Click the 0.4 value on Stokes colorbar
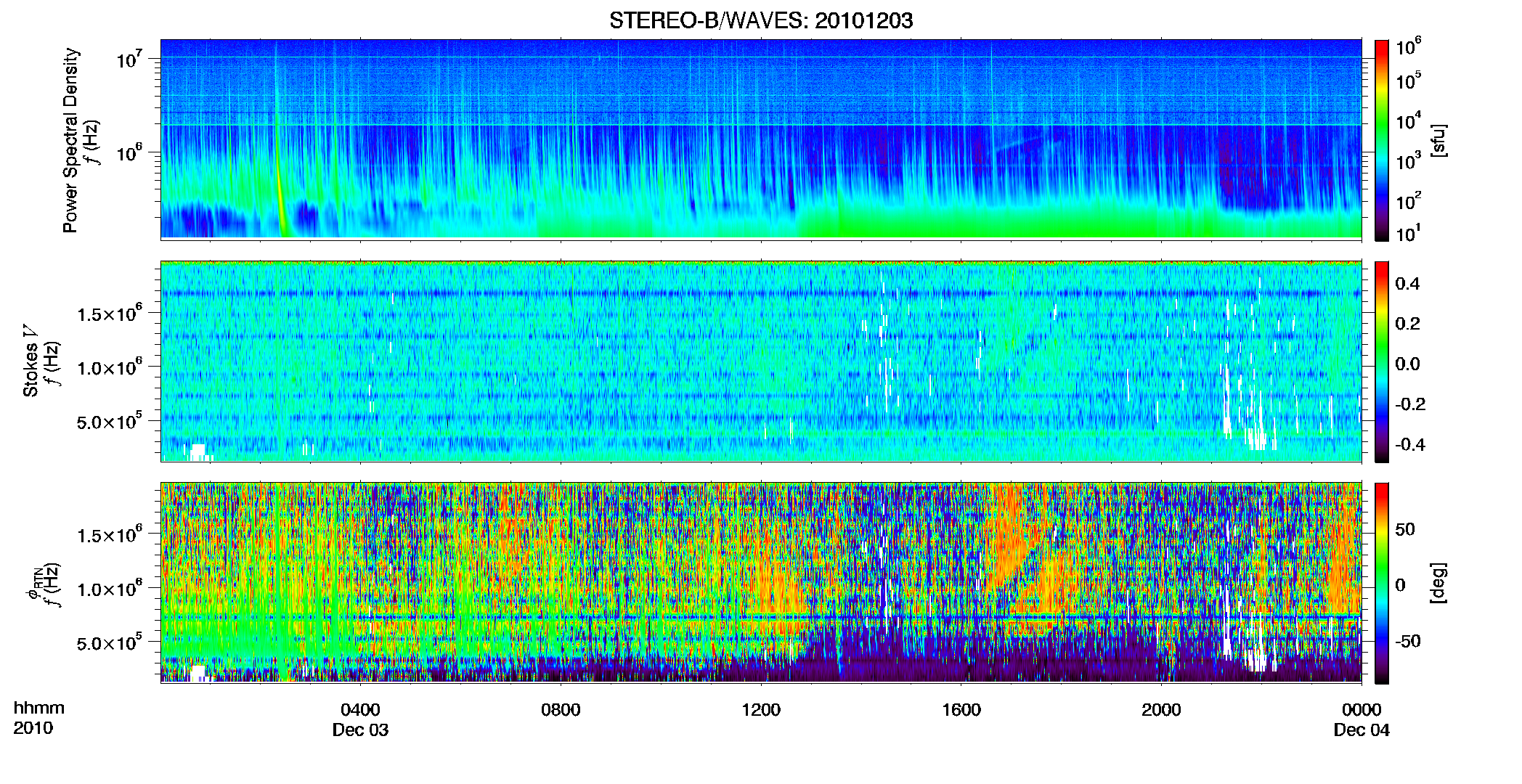Viewport: 1522px width, 784px height. click(1407, 284)
